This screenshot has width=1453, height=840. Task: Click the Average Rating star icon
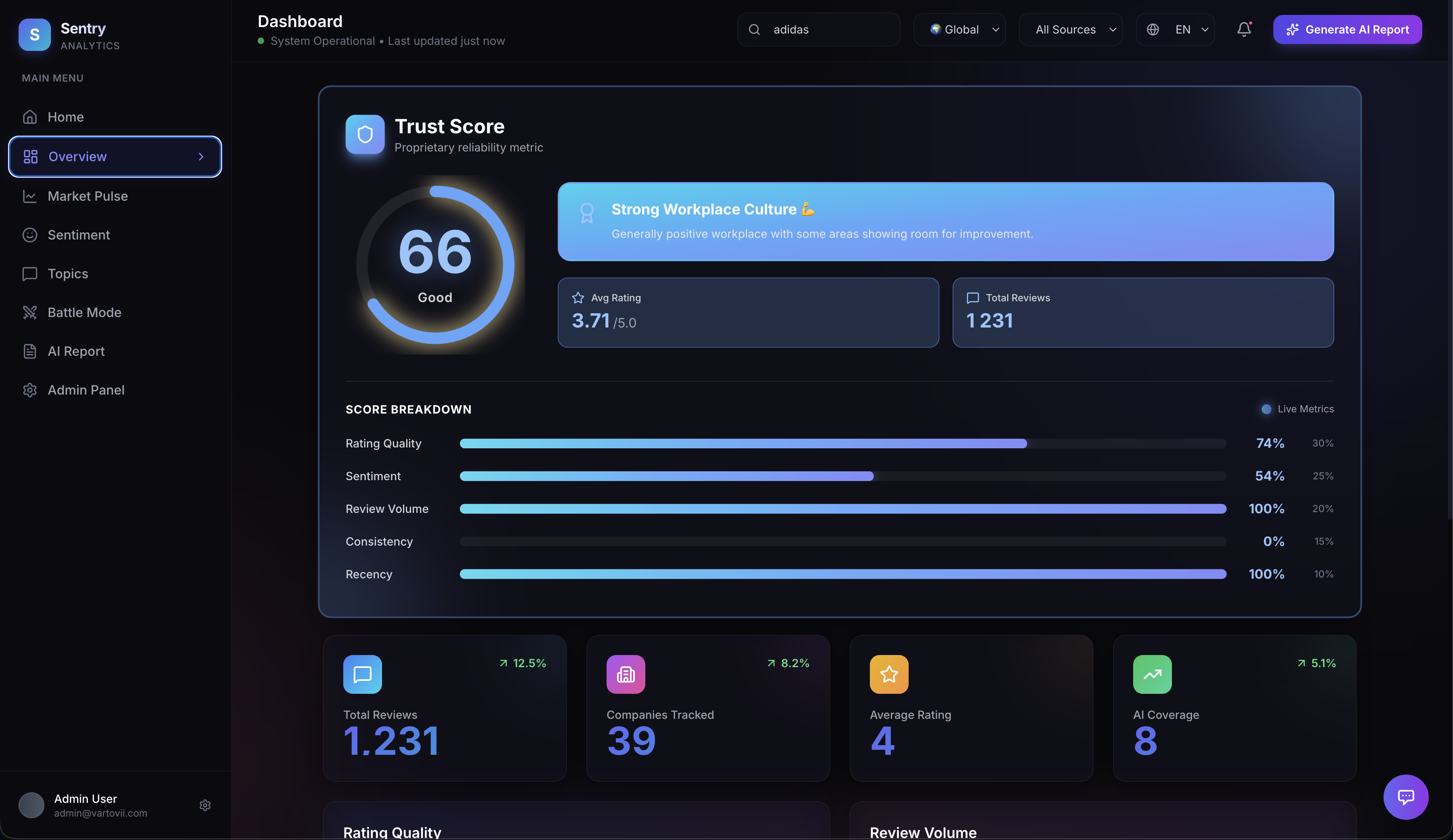pos(888,674)
